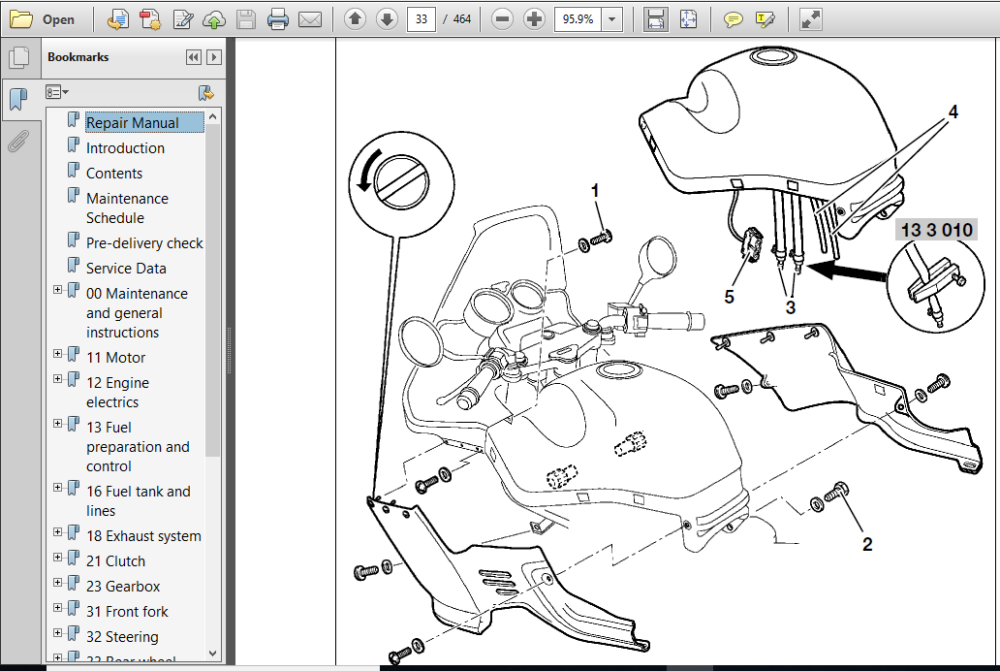The image size is (1000, 671).
Task: Go to the next page arrow
Action: [386, 19]
